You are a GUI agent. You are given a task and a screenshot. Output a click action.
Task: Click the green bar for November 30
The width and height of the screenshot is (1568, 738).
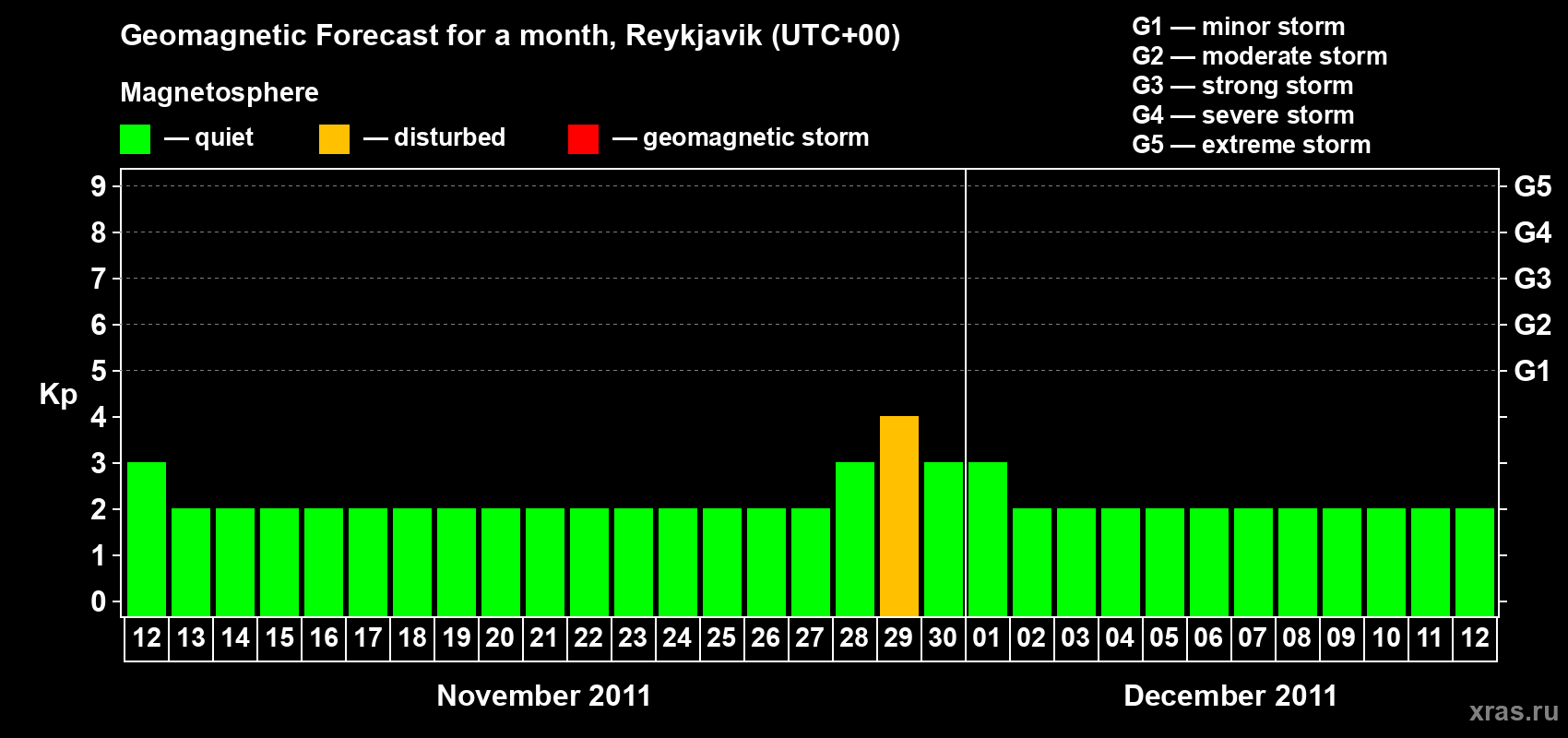[944, 539]
